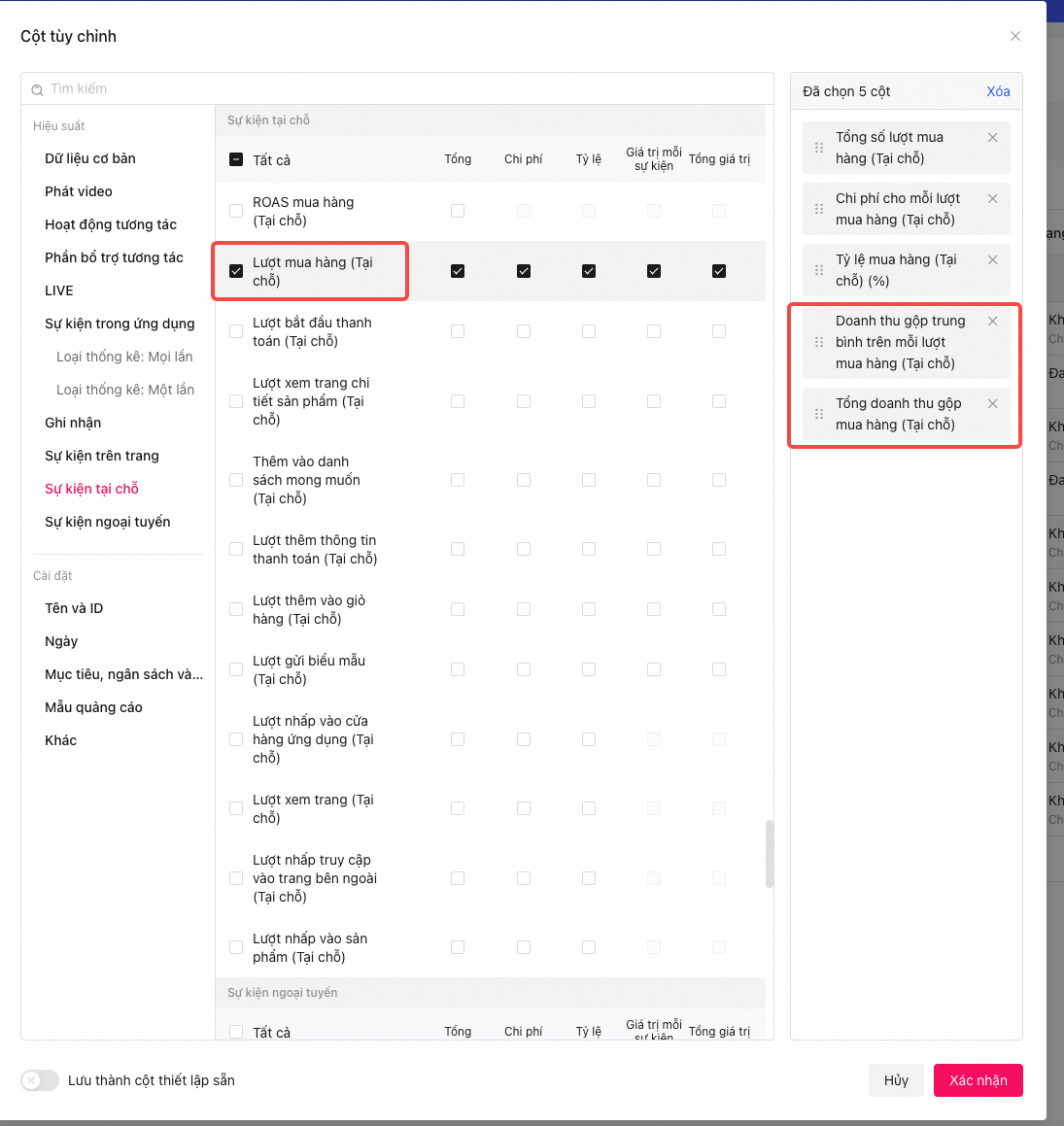
Task: Click the Xác nhận button
Action: 978,1080
